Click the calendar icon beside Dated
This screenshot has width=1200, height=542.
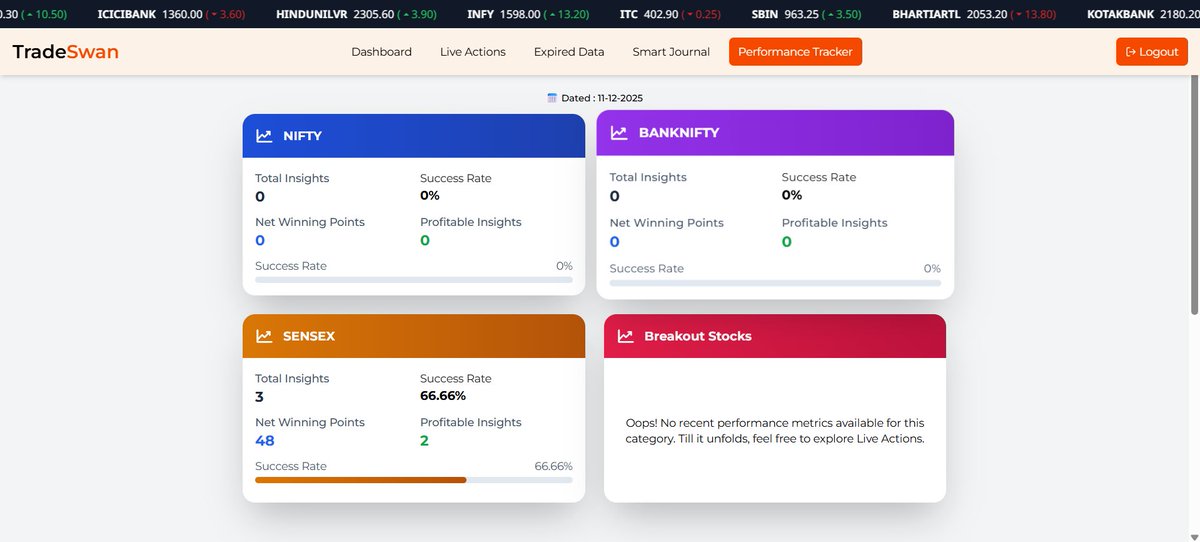pyautogui.click(x=552, y=98)
